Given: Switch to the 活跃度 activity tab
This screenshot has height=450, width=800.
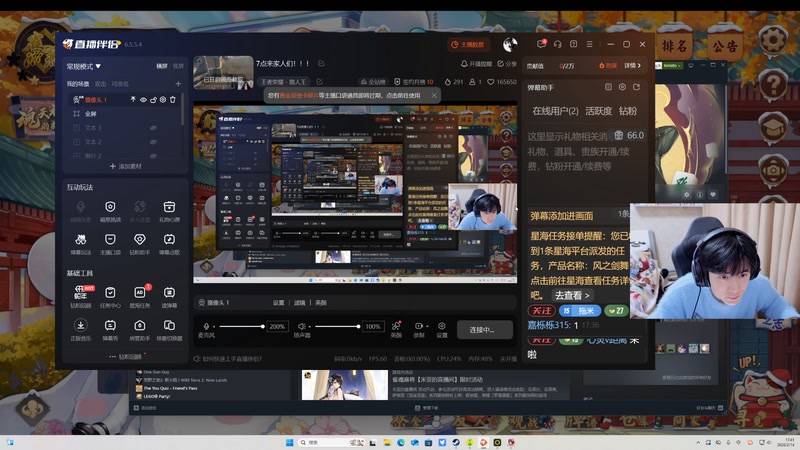Looking at the screenshot, I should tap(598, 111).
